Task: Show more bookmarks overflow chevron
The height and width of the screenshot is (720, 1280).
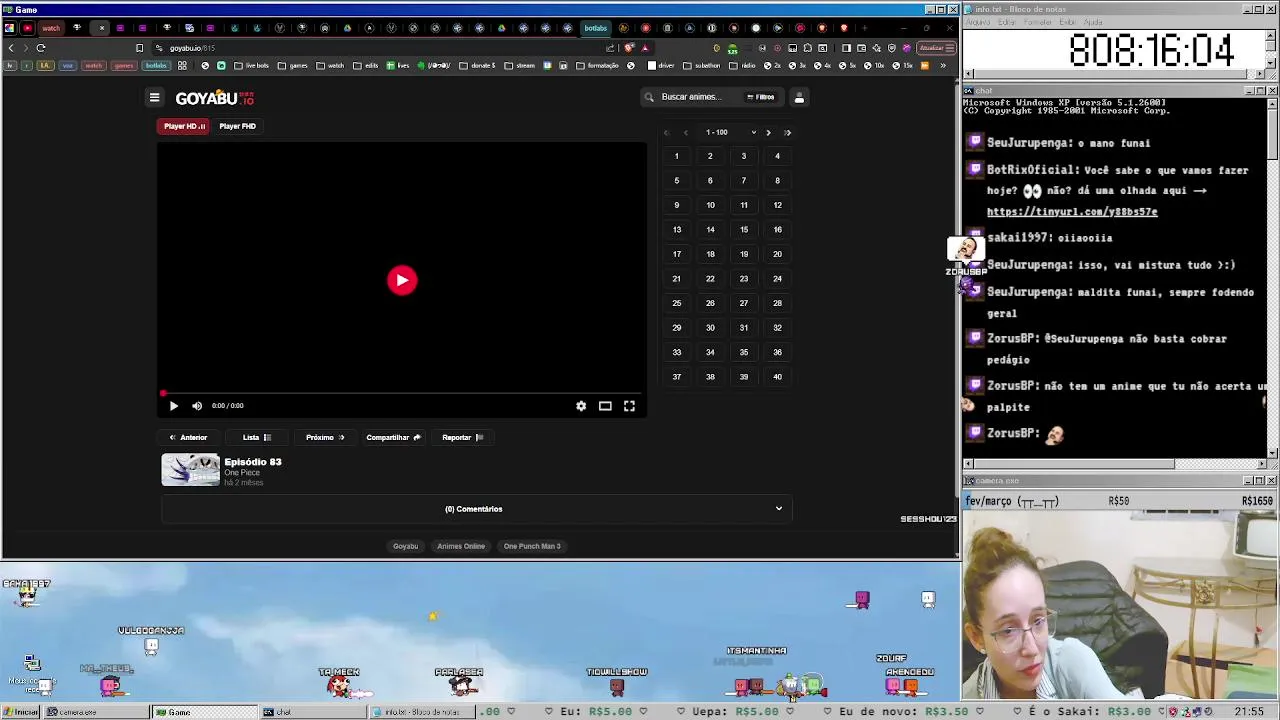Action: click(x=942, y=66)
